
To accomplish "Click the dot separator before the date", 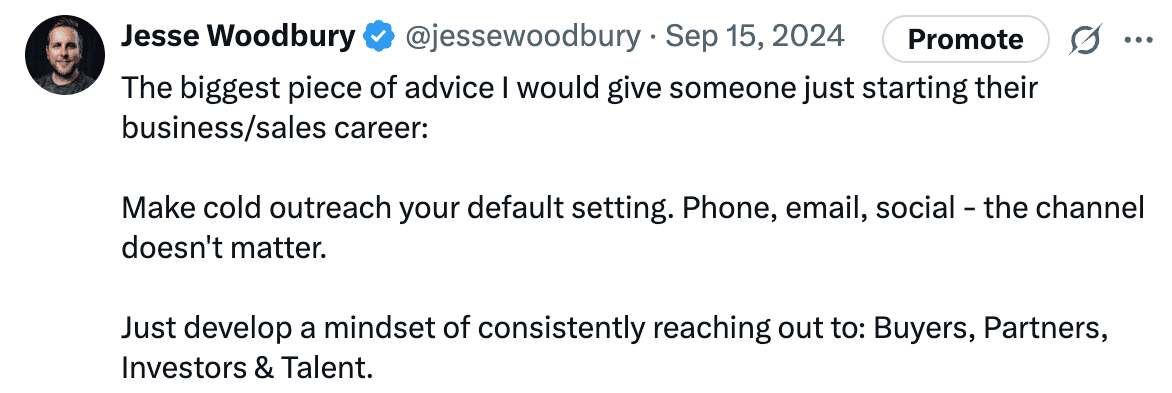I will [x=653, y=37].
